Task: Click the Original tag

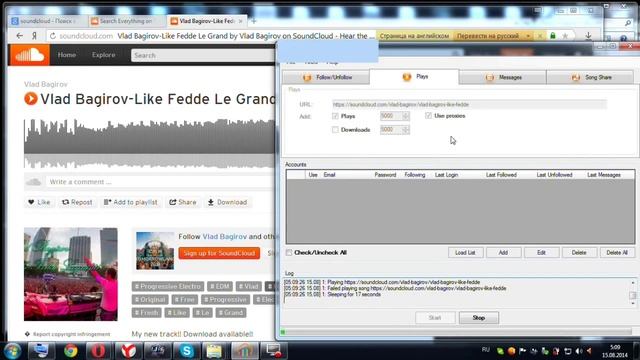Action: [150, 300]
